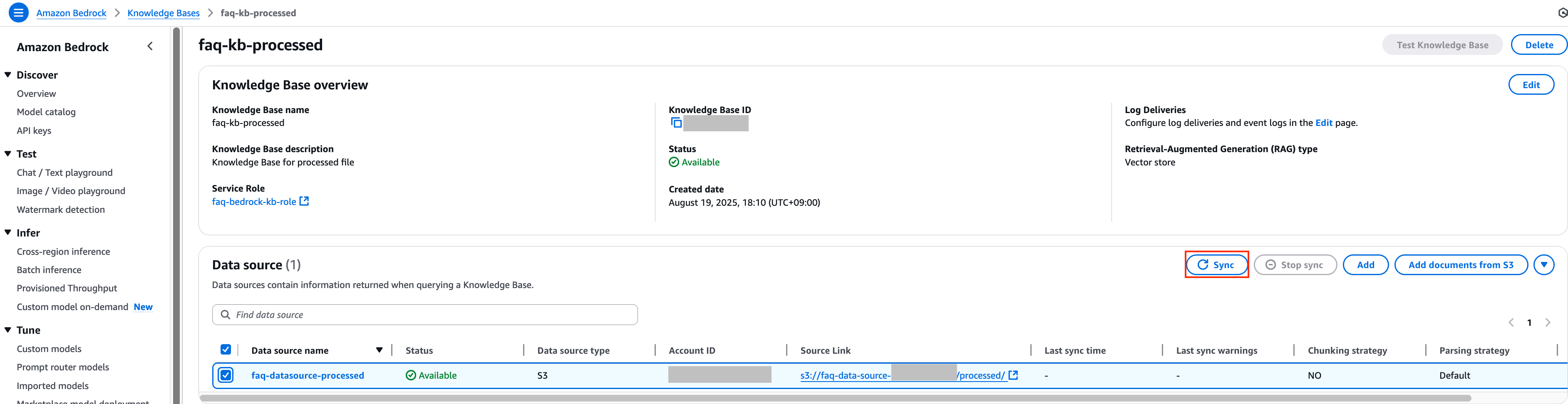The image size is (1568, 404).
Task: Focus the Find data source search field
Action: click(x=425, y=315)
